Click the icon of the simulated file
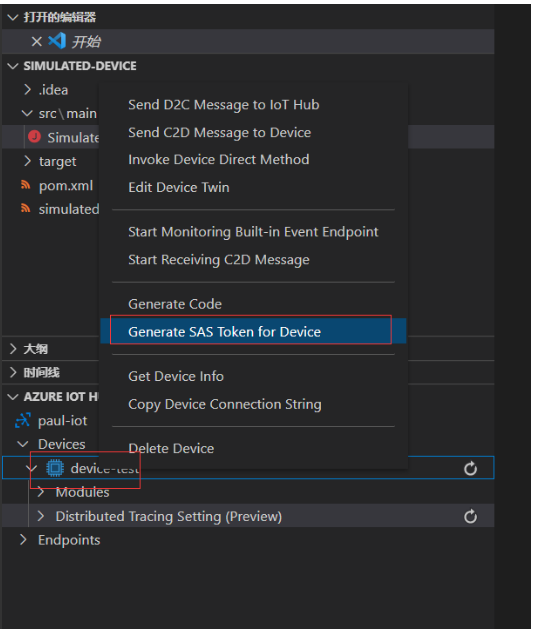Viewport: 553px width, 630px height. (26, 208)
